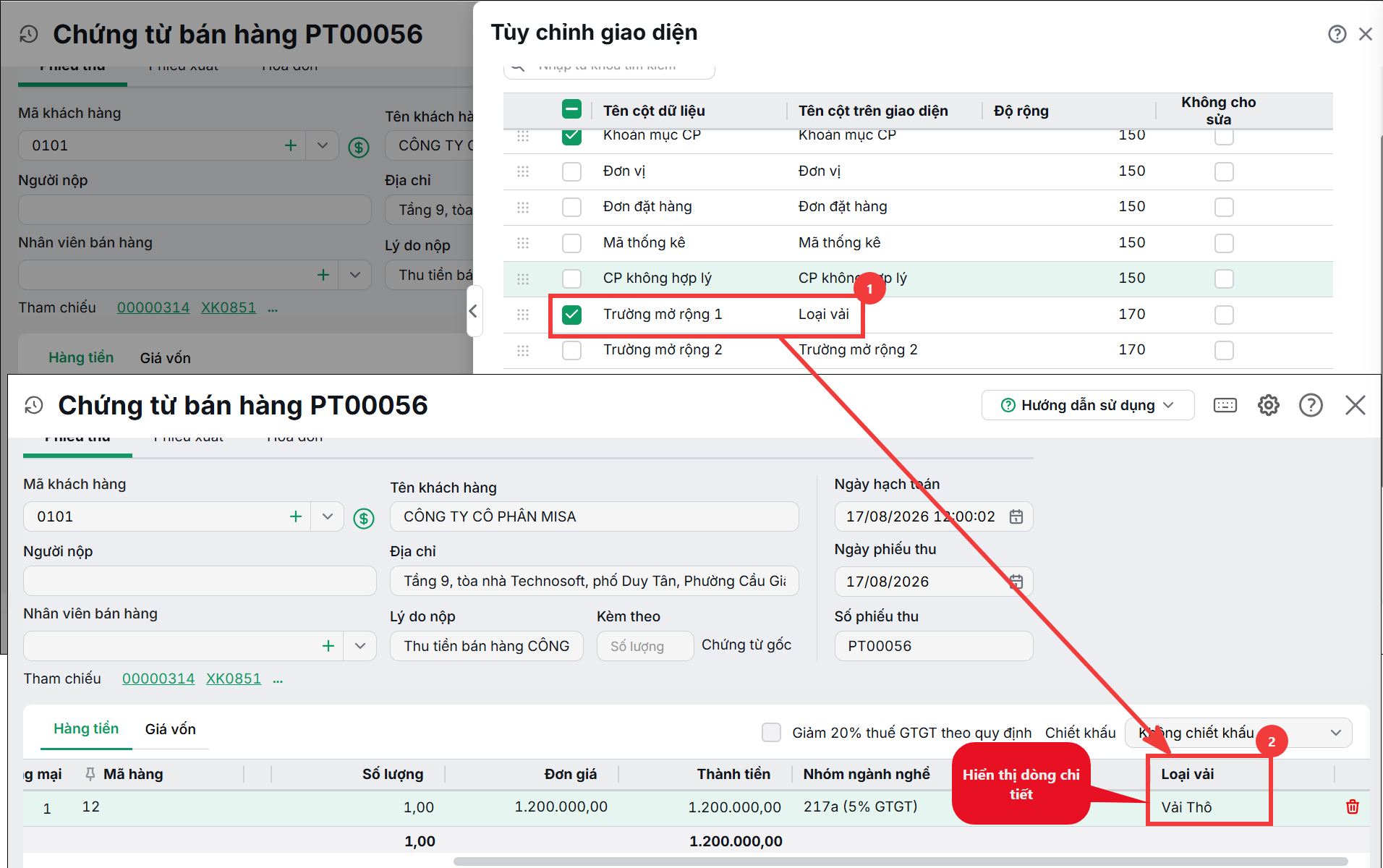Image resolution: width=1383 pixels, height=868 pixels.
Task: Open calendar picker for Ngày phiếu thu
Action: [x=1016, y=582]
